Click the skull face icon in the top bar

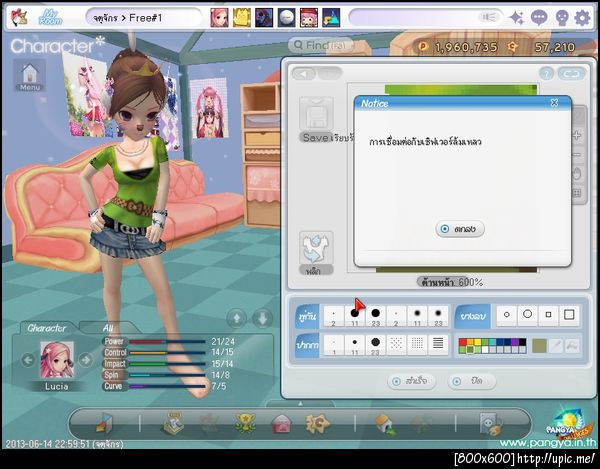[x=562, y=18]
